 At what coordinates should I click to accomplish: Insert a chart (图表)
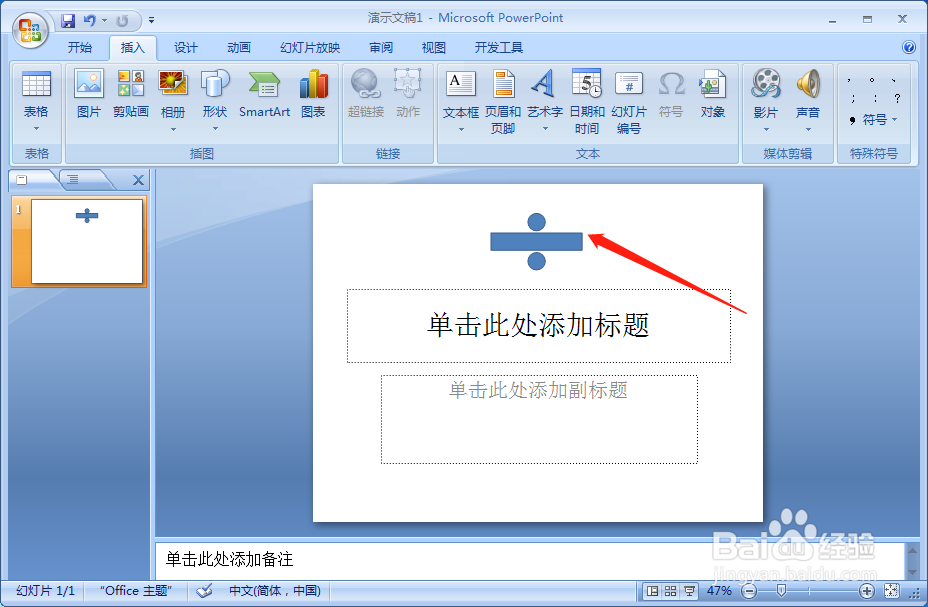coord(313,94)
